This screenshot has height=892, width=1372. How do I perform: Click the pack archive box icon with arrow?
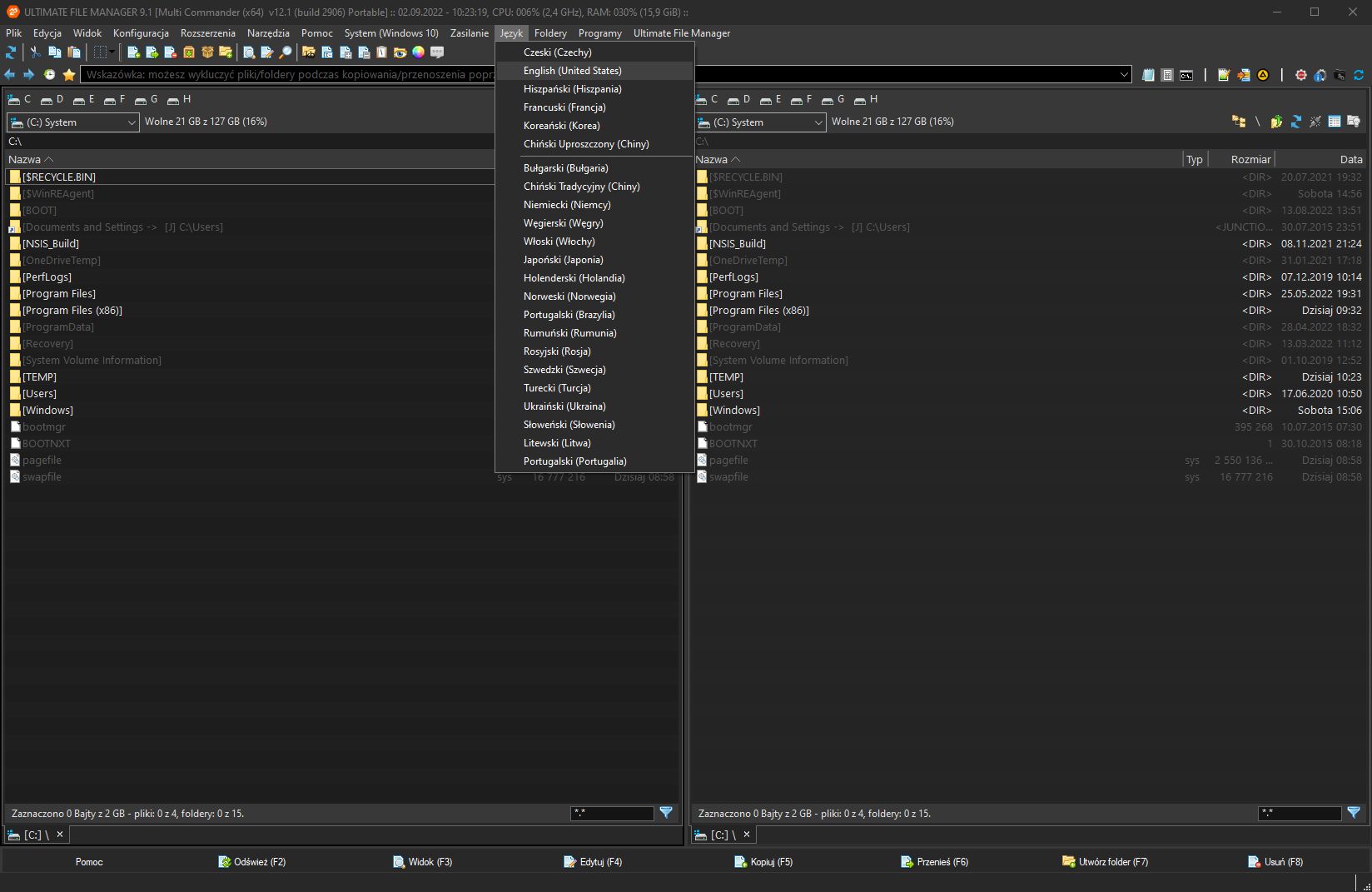tap(189, 52)
